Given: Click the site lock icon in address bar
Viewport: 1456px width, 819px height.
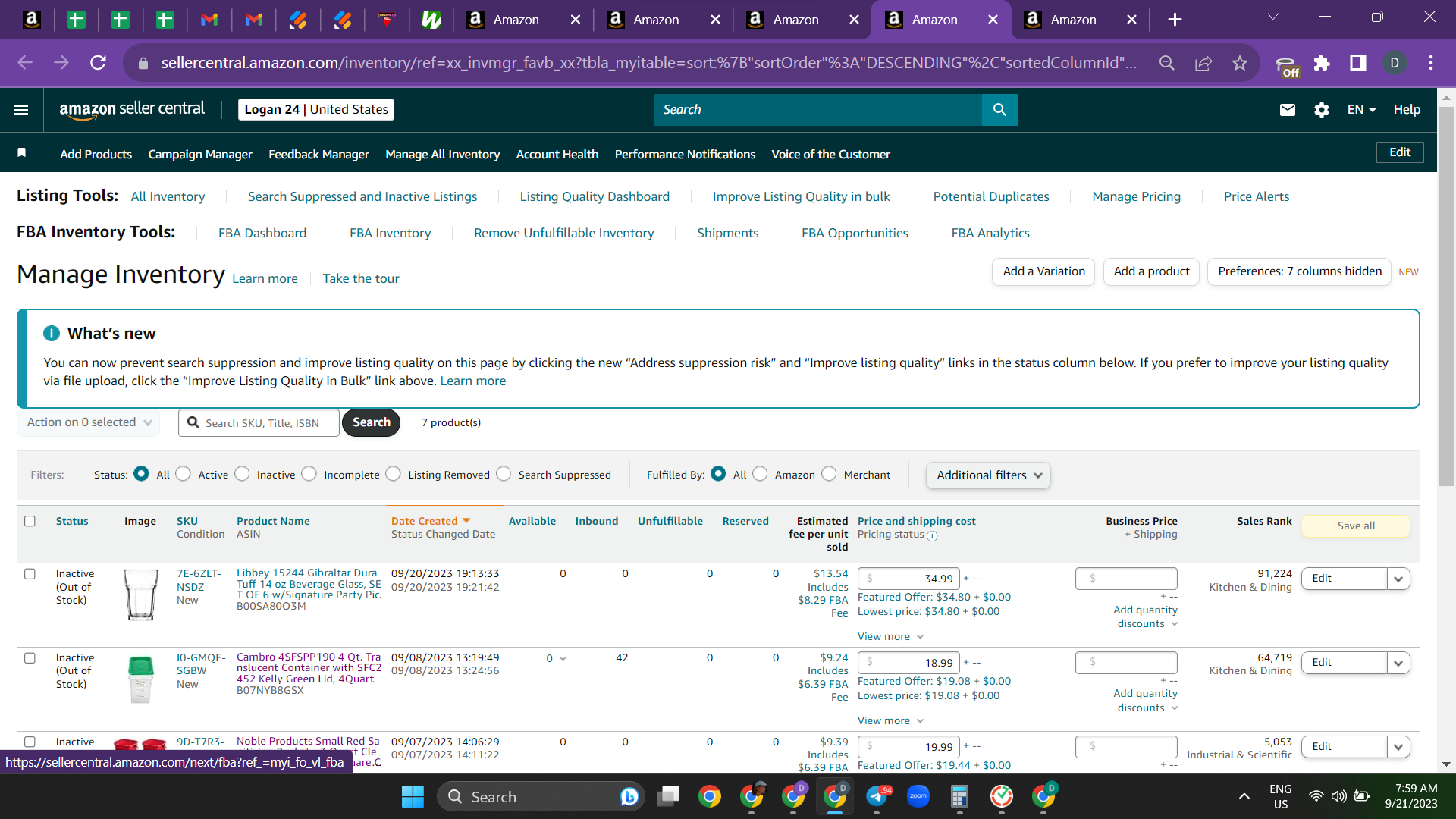Looking at the screenshot, I should click(x=143, y=63).
